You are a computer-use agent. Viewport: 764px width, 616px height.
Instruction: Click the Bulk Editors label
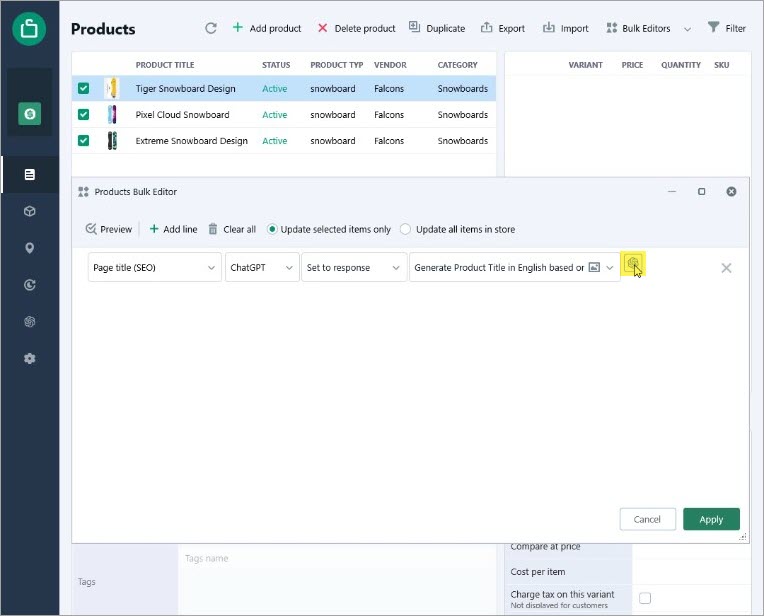(646, 28)
